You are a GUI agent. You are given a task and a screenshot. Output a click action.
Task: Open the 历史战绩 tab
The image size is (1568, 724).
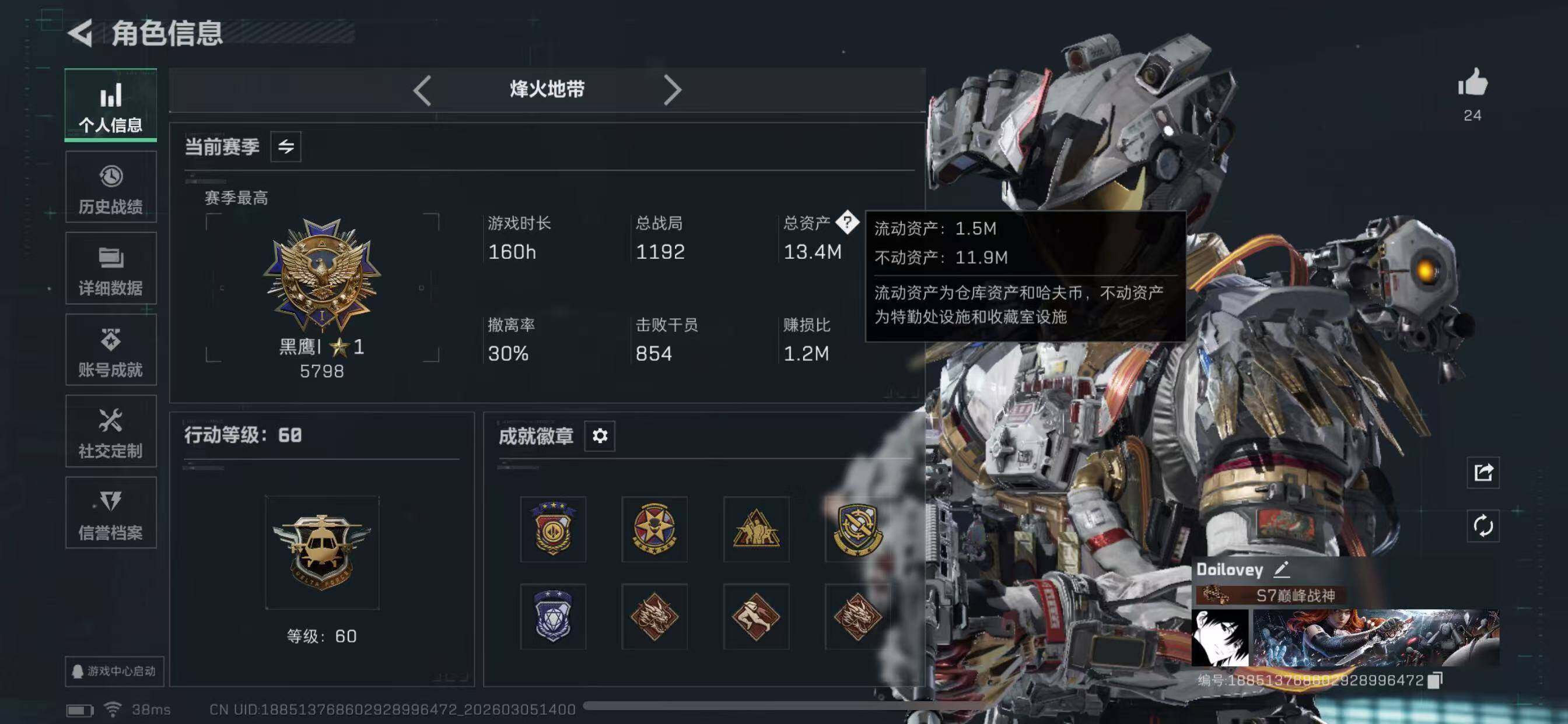coord(111,187)
